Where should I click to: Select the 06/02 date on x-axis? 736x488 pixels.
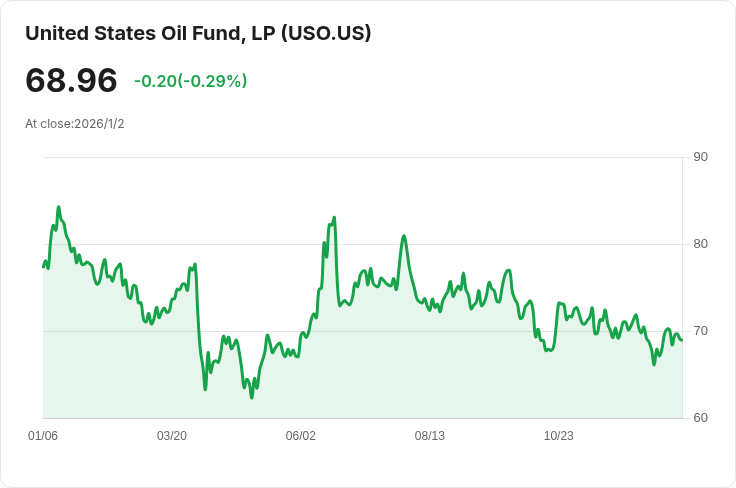tap(301, 436)
